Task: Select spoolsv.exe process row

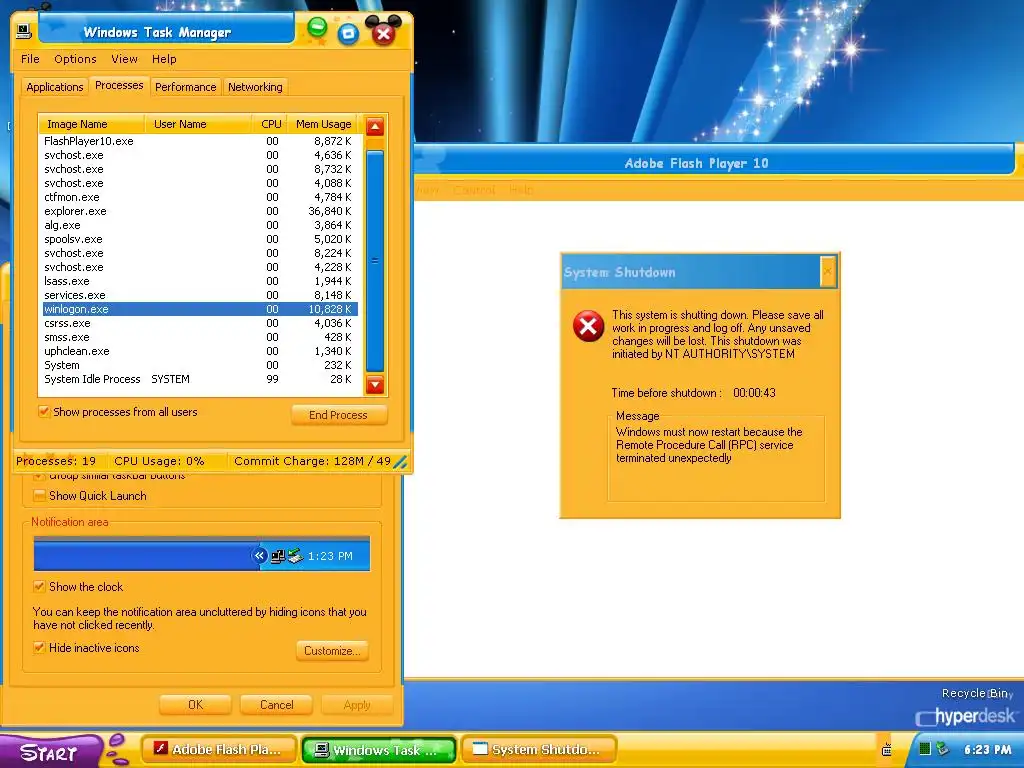Action: [199, 239]
